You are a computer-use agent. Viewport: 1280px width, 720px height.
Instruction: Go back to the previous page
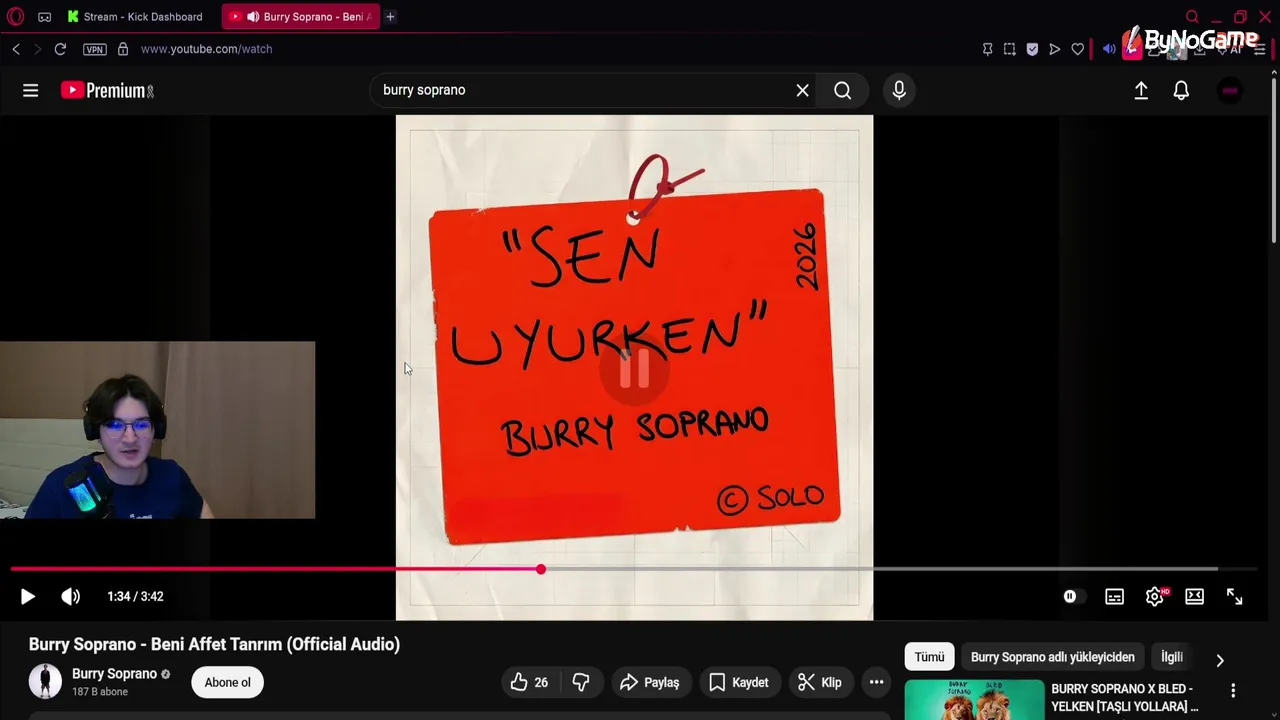point(16,49)
